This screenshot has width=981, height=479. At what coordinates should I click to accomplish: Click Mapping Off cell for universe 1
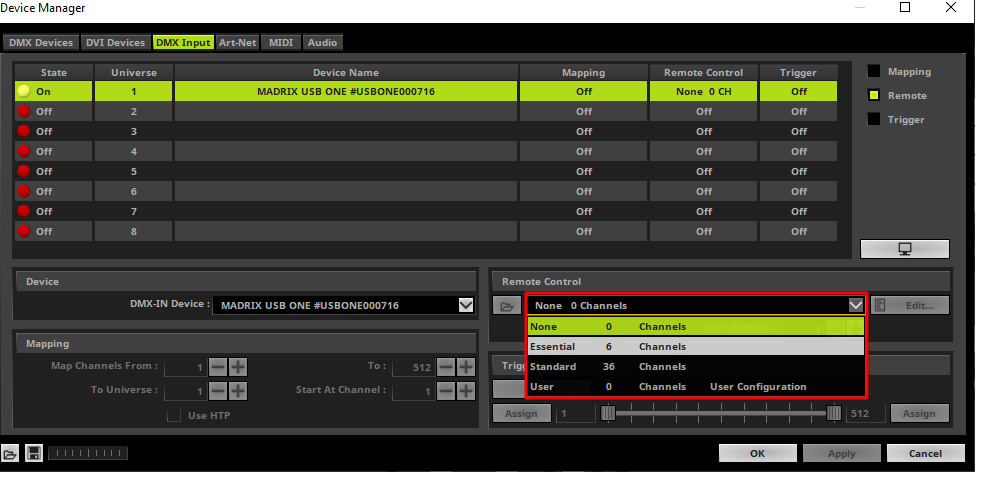coord(584,91)
